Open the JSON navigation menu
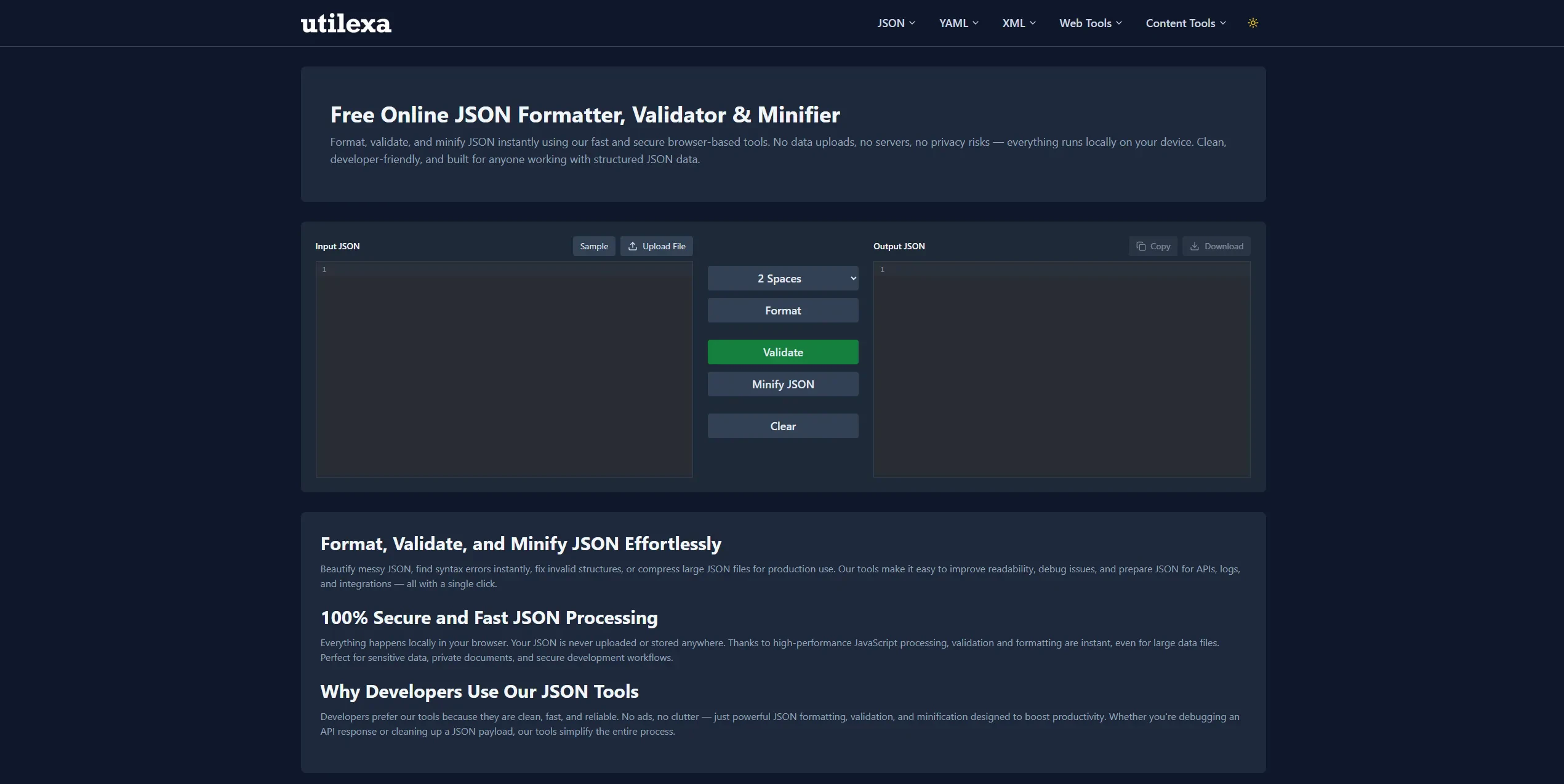The width and height of the screenshot is (1564, 784). click(896, 23)
